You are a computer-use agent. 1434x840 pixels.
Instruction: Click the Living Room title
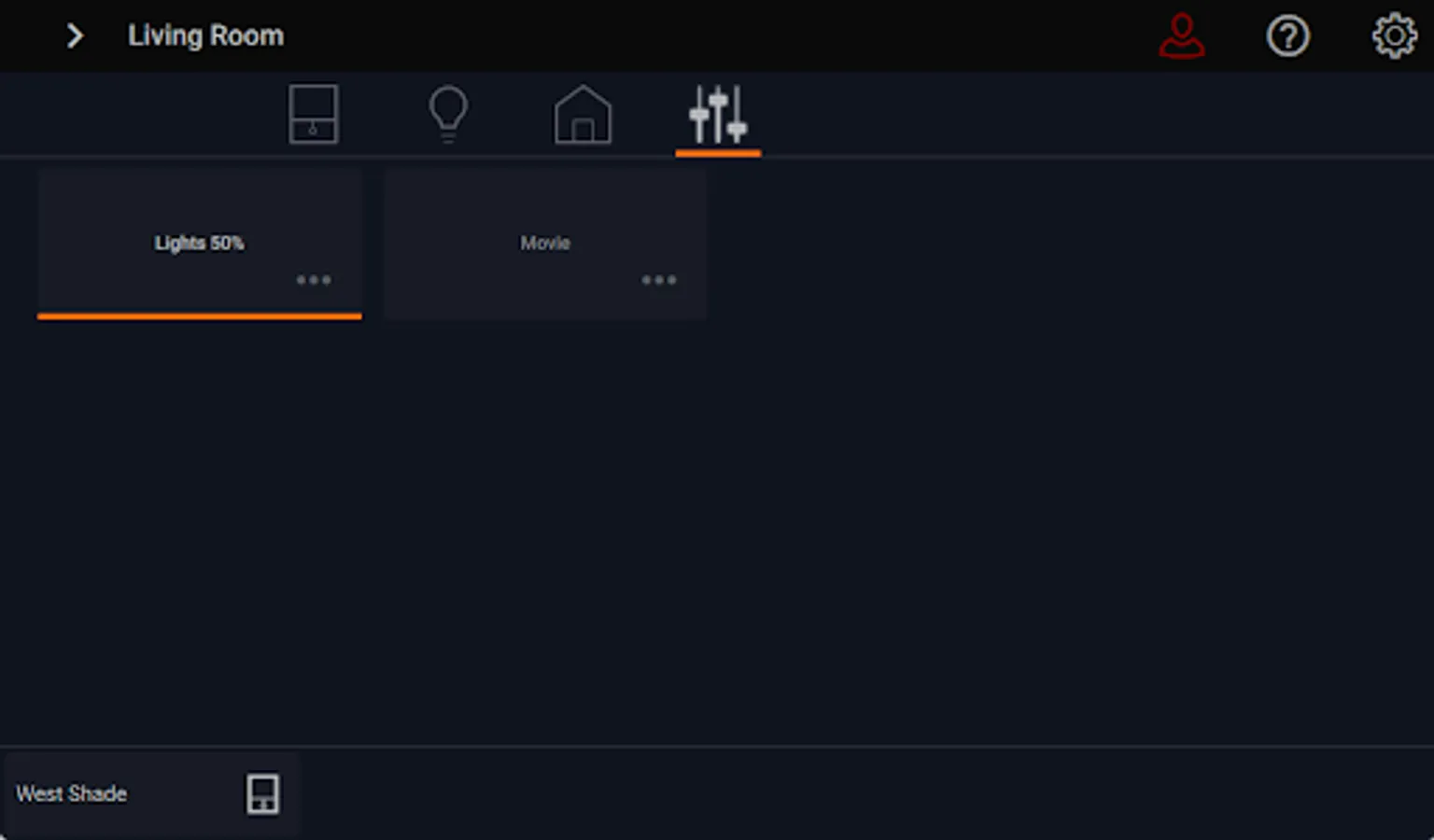pos(205,35)
